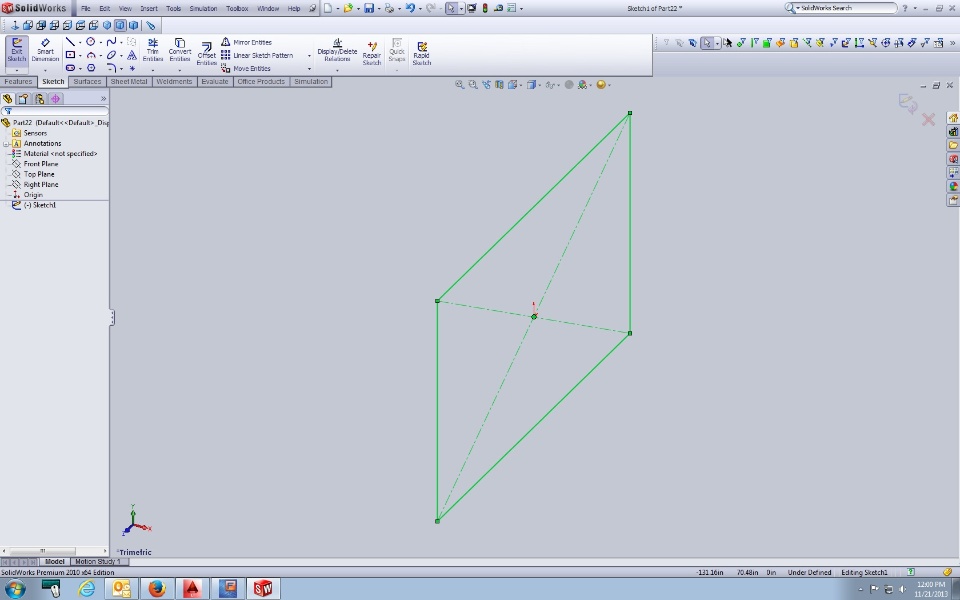Click the Convert Entities tool
960x600 pixels.
coord(179,50)
